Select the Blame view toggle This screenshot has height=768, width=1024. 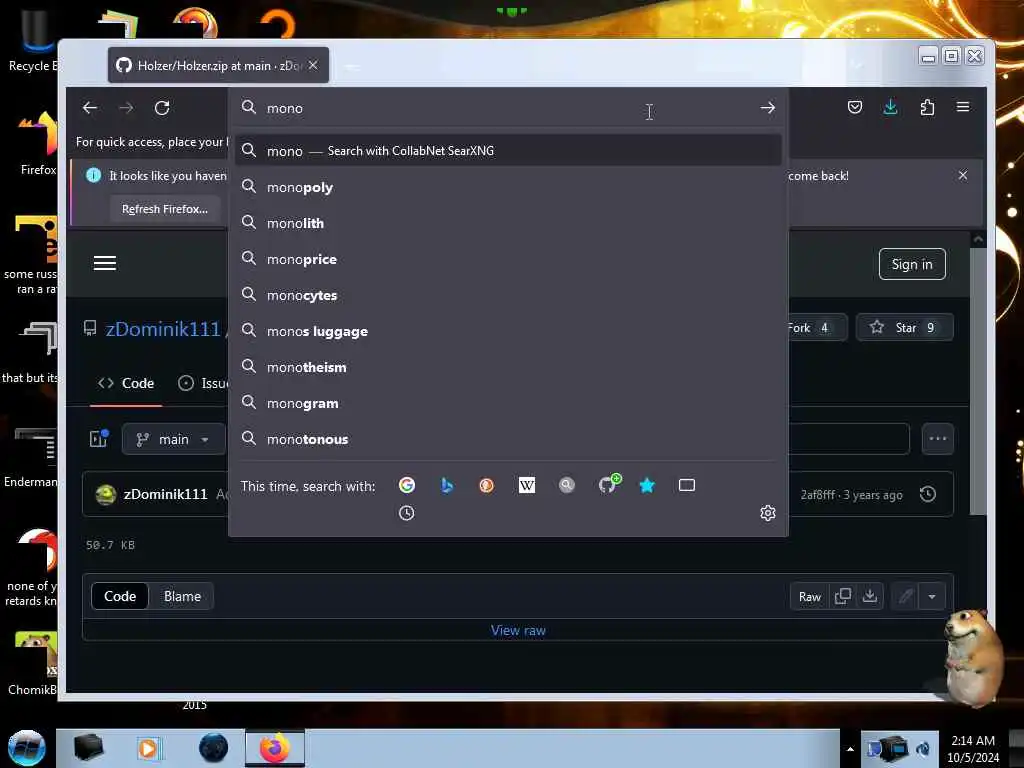pyautogui.click(x=182, y=596)
